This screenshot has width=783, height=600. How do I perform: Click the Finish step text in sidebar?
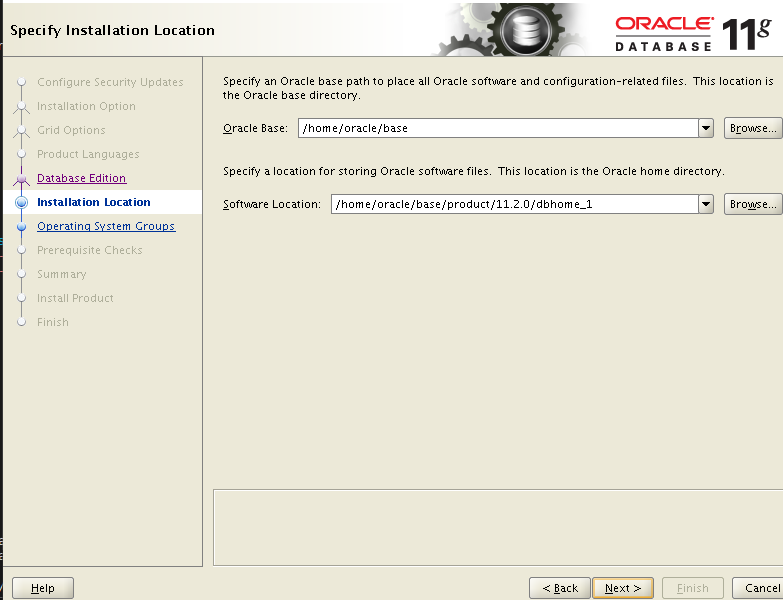[52, 322]
